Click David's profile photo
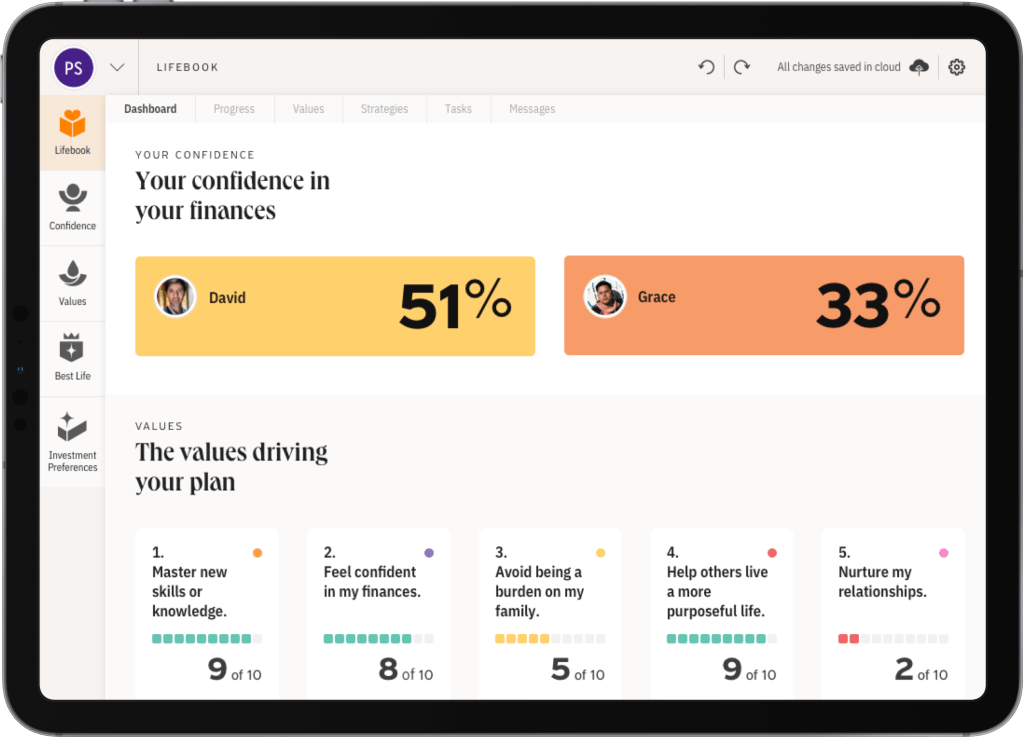The height and width of the screenshot is (737, 1023). 175,297
